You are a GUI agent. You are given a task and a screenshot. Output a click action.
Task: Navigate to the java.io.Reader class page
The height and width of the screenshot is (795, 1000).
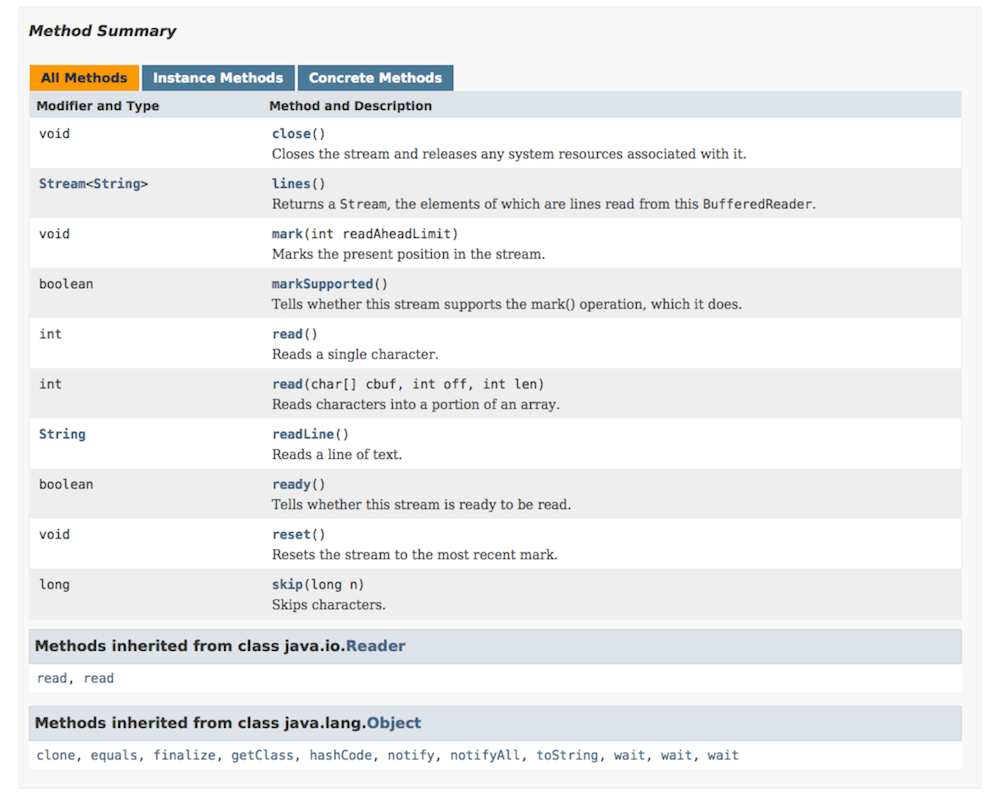[x=376, y=645]
